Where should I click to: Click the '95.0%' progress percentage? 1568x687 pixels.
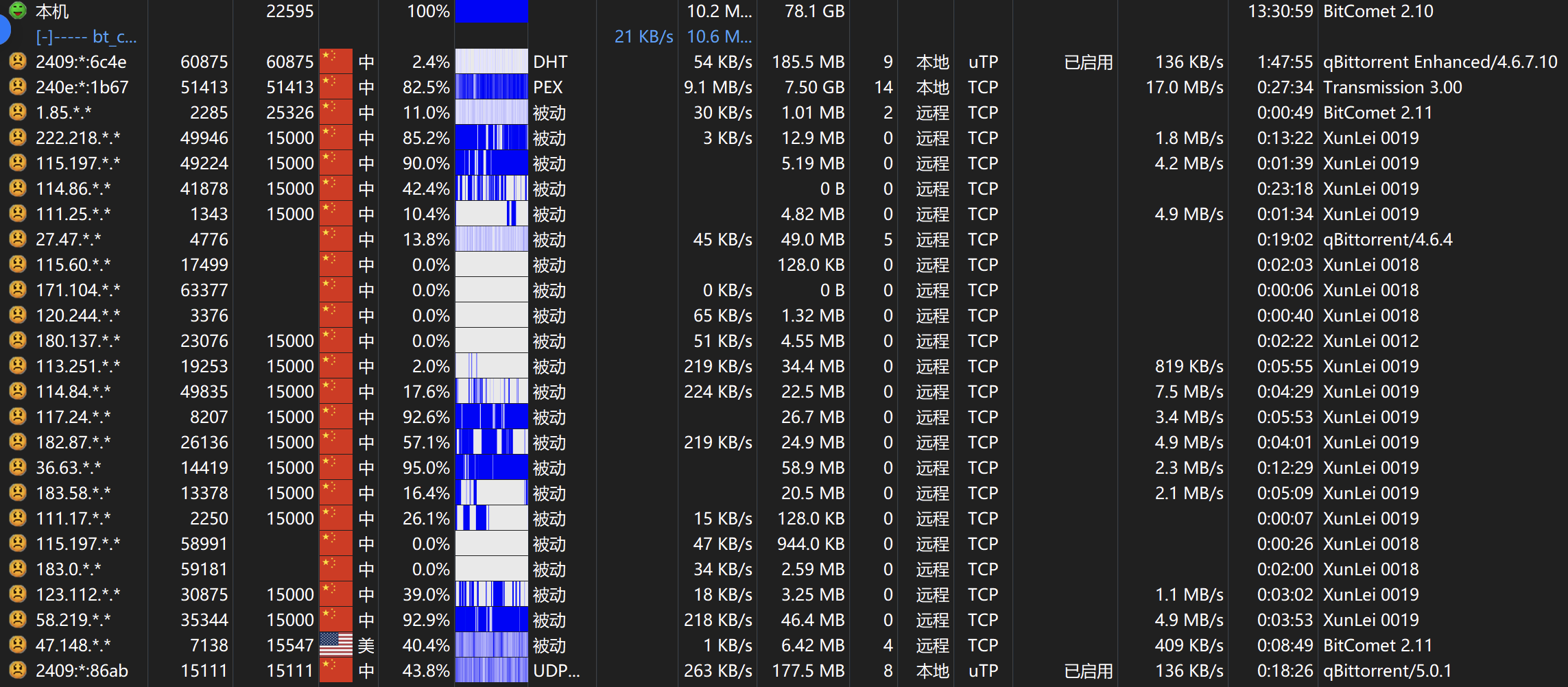coord(426,468)
